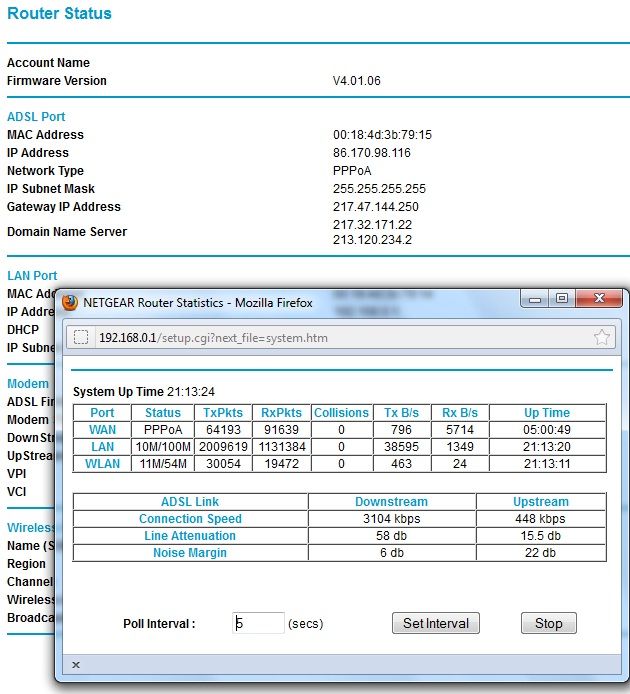
Task: Maximize the Router Statistics window
Action: [x=562, y=299]
